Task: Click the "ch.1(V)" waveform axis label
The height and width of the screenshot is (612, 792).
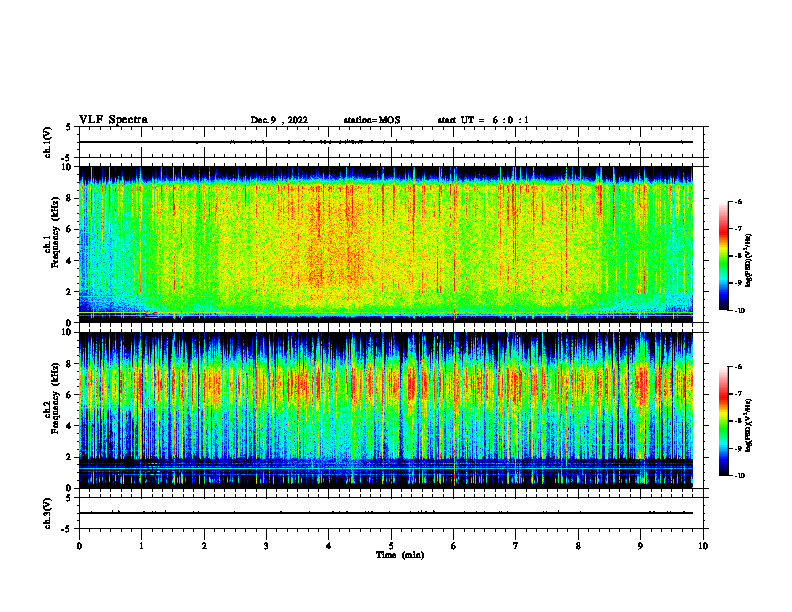Action: [x=48, y=142]
